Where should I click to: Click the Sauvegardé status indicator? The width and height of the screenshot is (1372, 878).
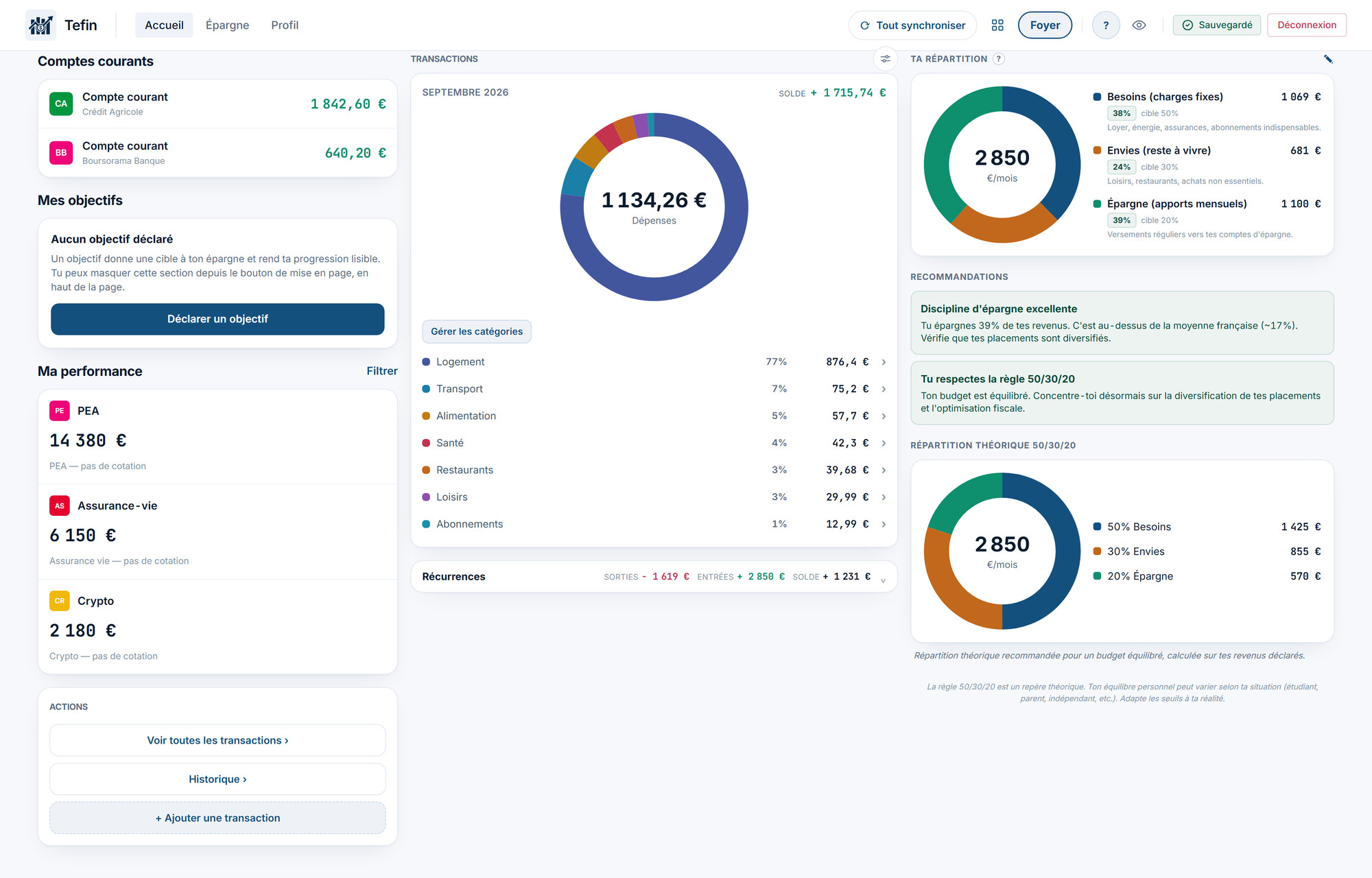pyautogui.click(x=1217, y=25)
